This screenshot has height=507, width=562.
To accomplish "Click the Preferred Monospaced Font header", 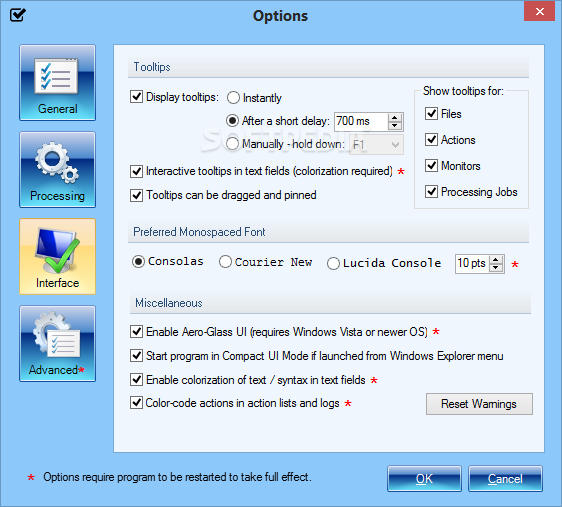I will pyautogui.click(x=199, y=232).
